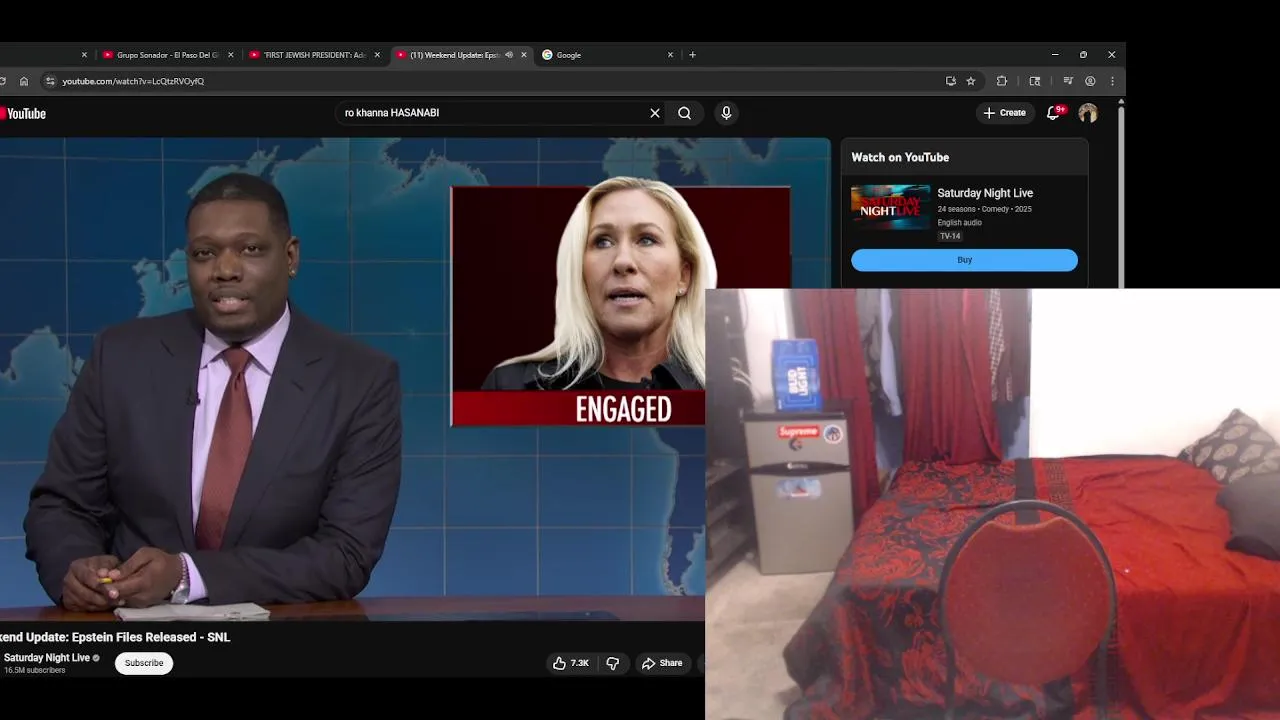Open the Chrome profile icon
This screenshot has width=1280, height=720.
(1090, 81)
